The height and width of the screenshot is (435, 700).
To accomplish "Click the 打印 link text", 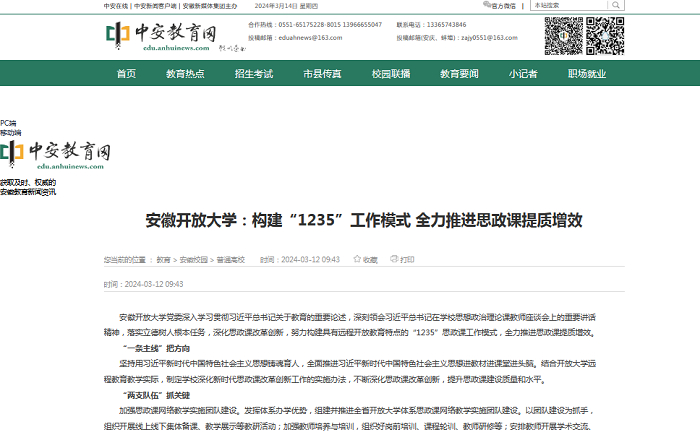I will [x=407, y=260].
